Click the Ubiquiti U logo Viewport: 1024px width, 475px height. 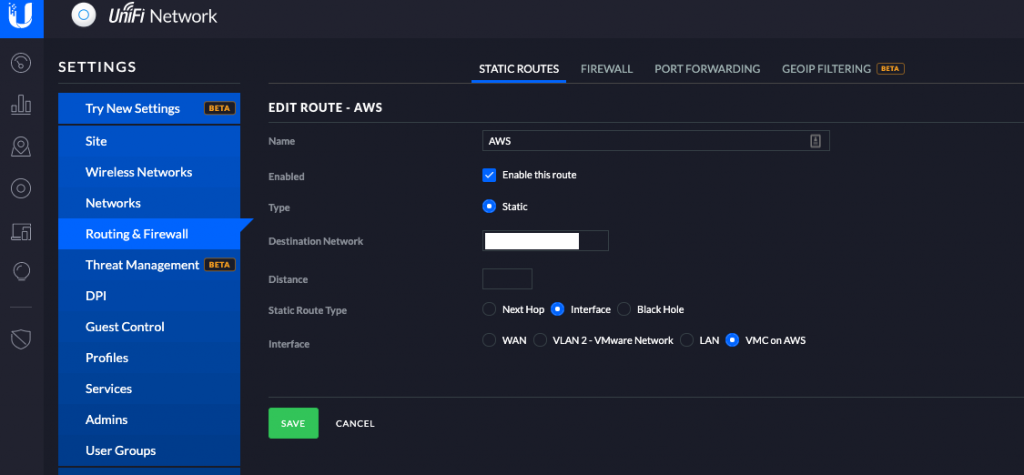21,18
